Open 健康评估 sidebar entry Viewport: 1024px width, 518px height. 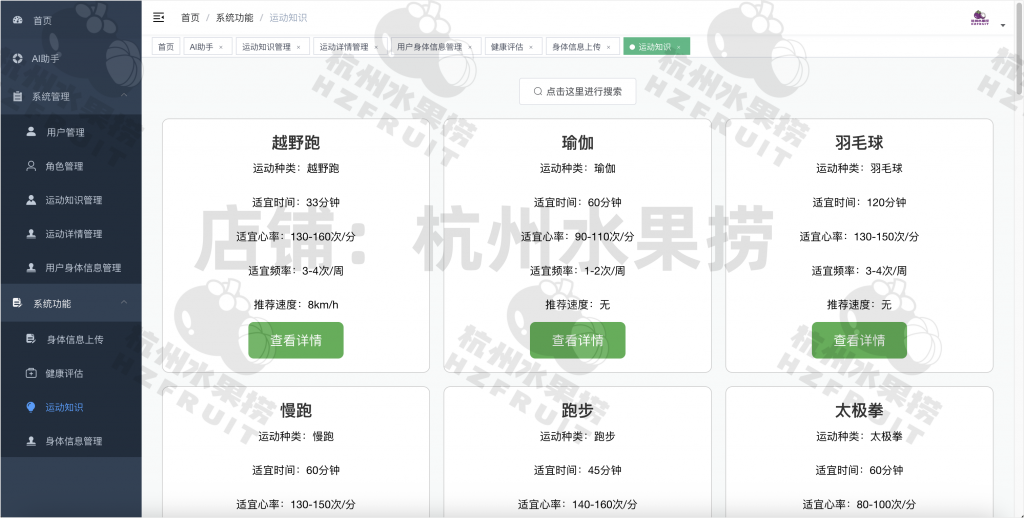71,373
